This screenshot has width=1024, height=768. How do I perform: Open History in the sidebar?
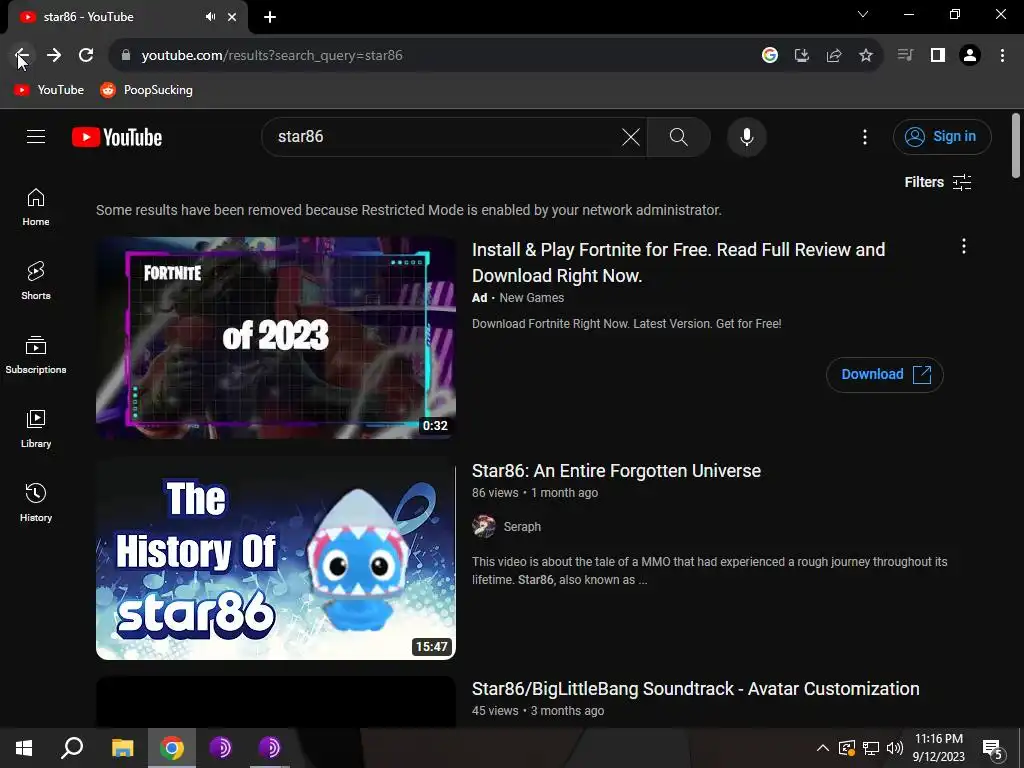coord(36,502)
